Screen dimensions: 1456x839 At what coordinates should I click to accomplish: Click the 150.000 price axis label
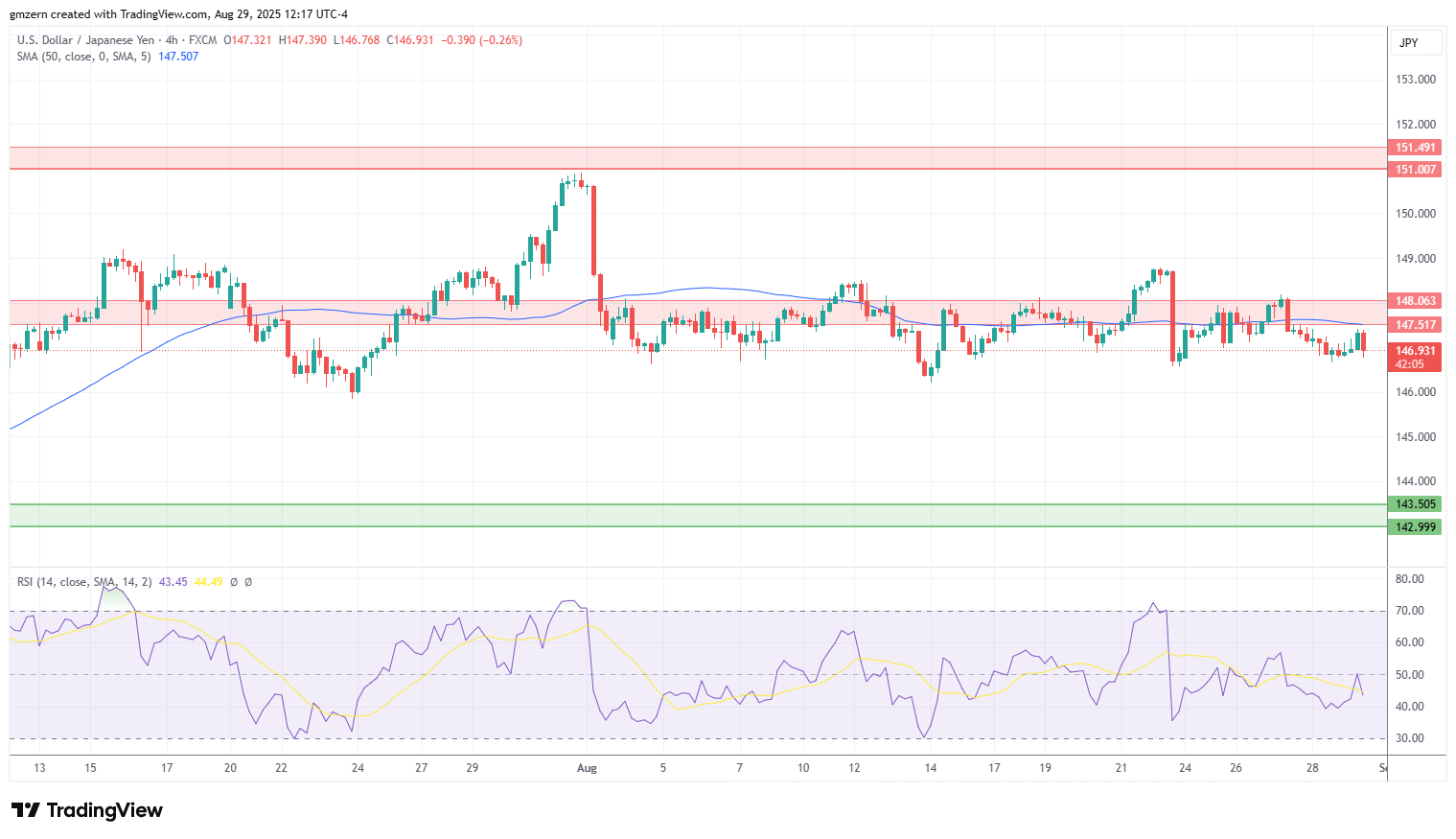pos(1416,214)
